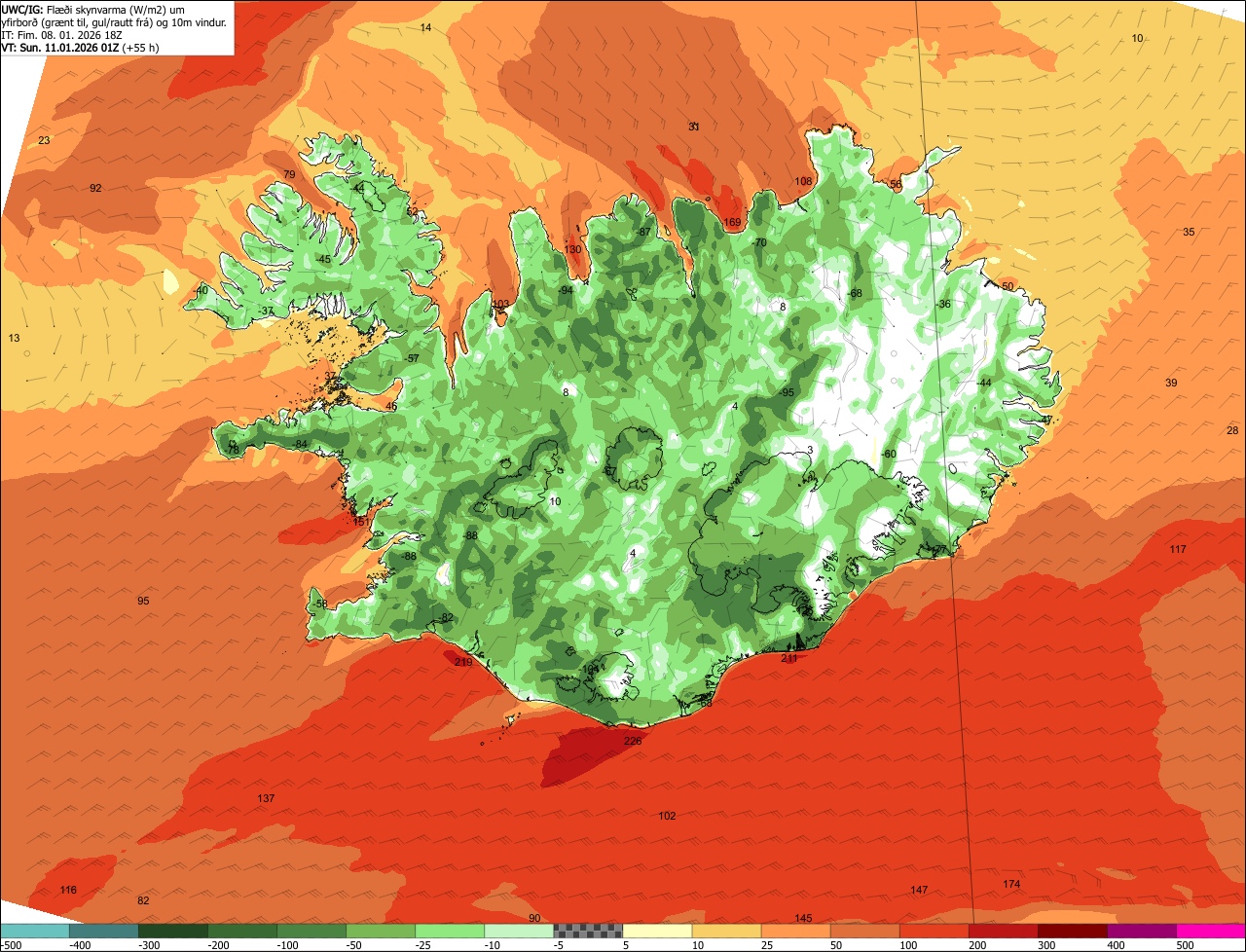Click the land value -87
Screen dimensions: 1246x952
tap(643, 232)
